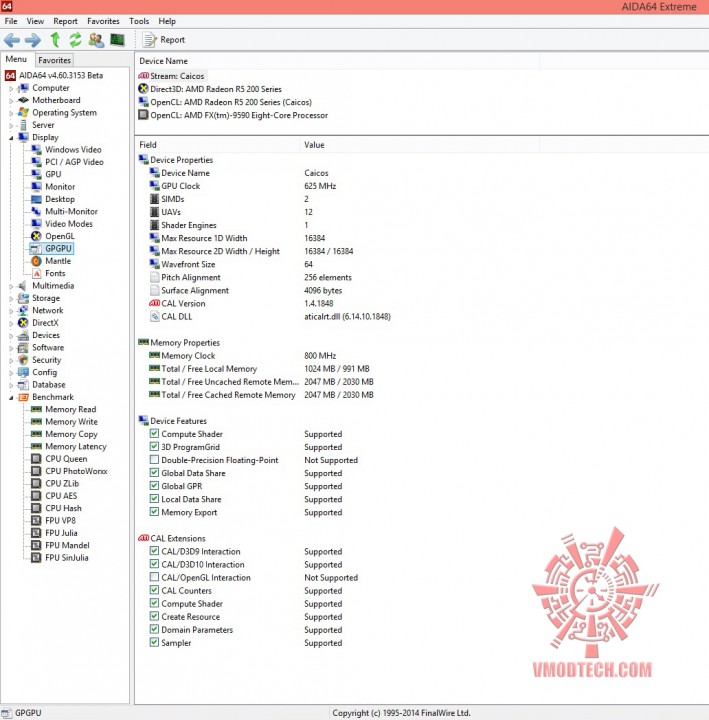Screen dimensions: 709x720
Task: Open the Help menu
Action: point(167,21)
